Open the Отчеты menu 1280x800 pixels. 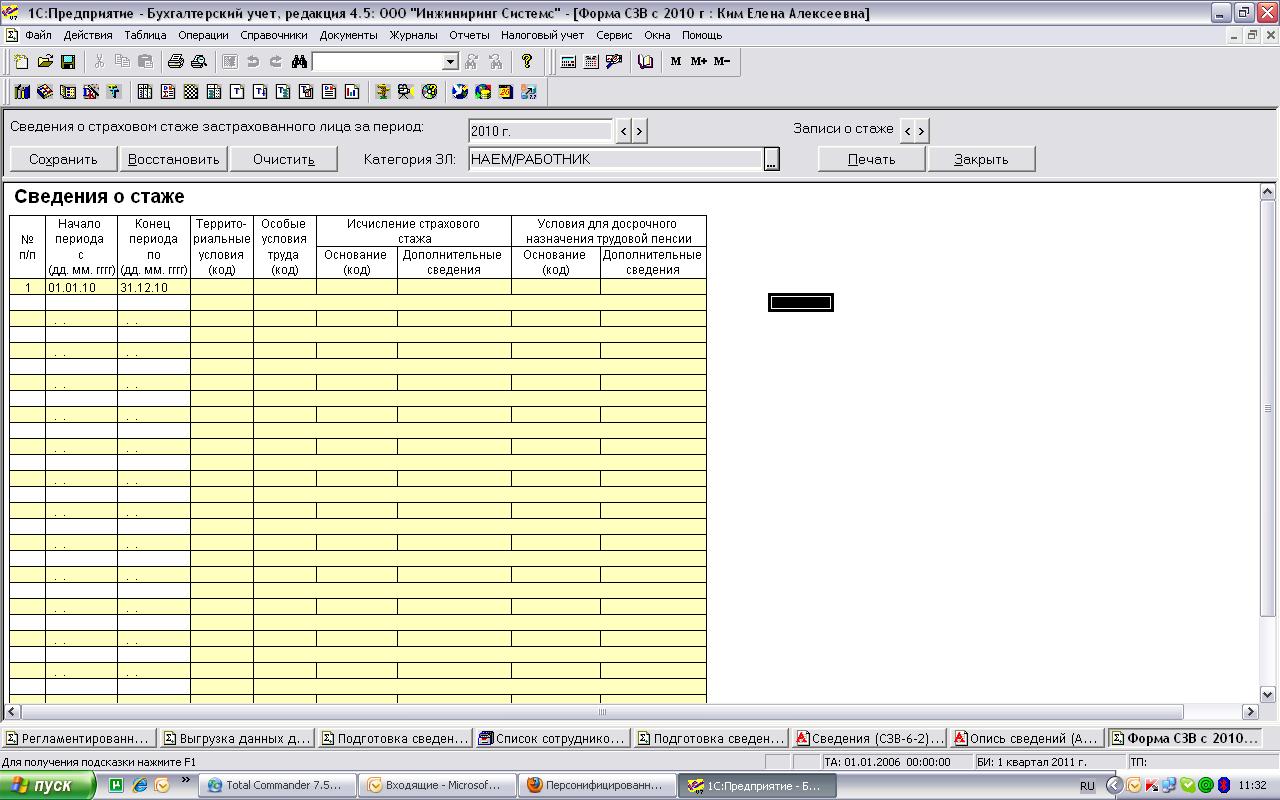pyautogui.click(x=469, y=35)
